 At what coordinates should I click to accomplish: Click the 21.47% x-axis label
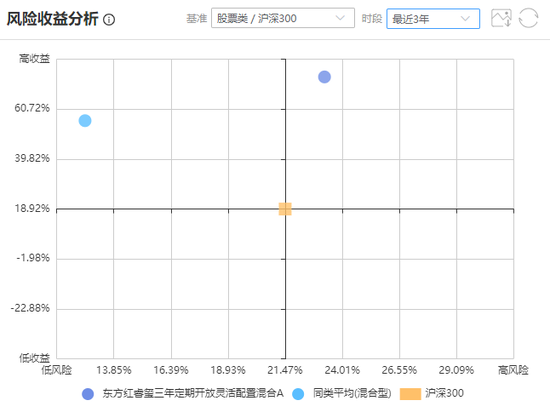click(x=285, y=370)
